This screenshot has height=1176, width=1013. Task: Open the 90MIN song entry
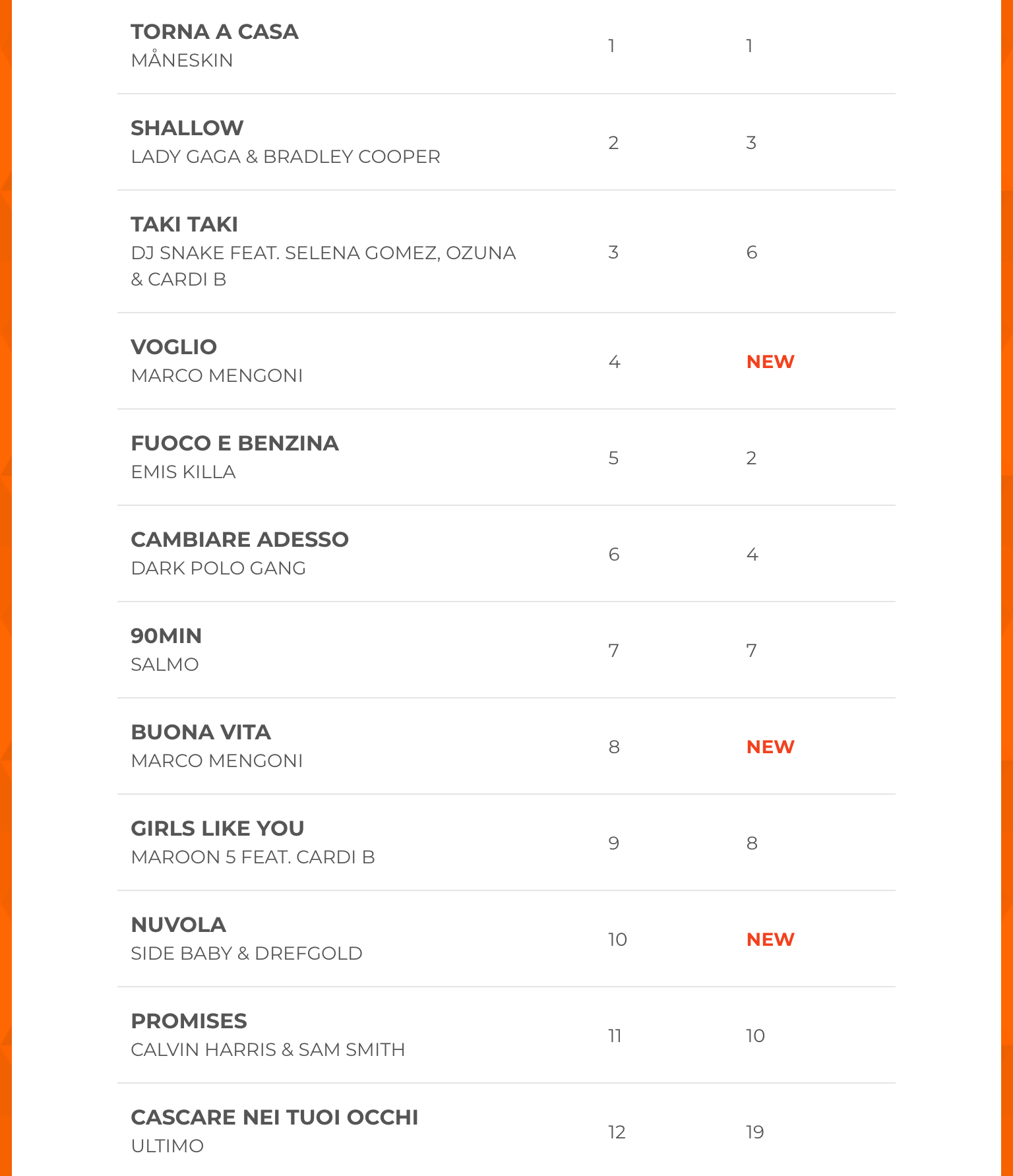(166, 636)
